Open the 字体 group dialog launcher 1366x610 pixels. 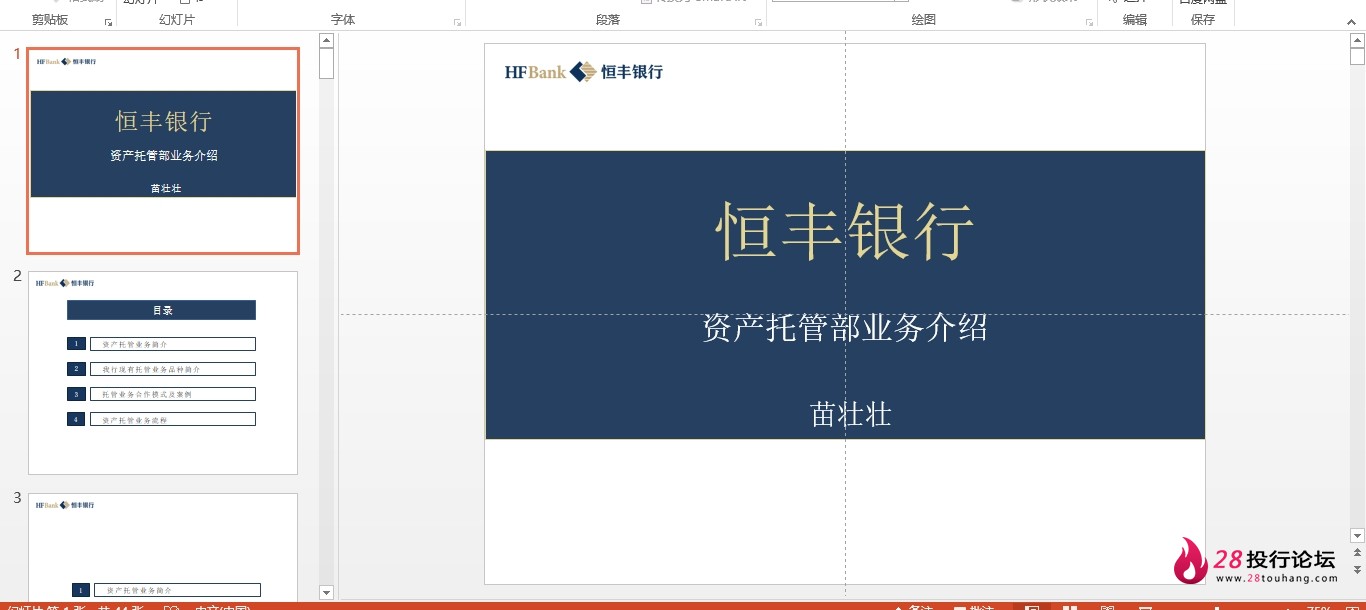click(457, 22)
